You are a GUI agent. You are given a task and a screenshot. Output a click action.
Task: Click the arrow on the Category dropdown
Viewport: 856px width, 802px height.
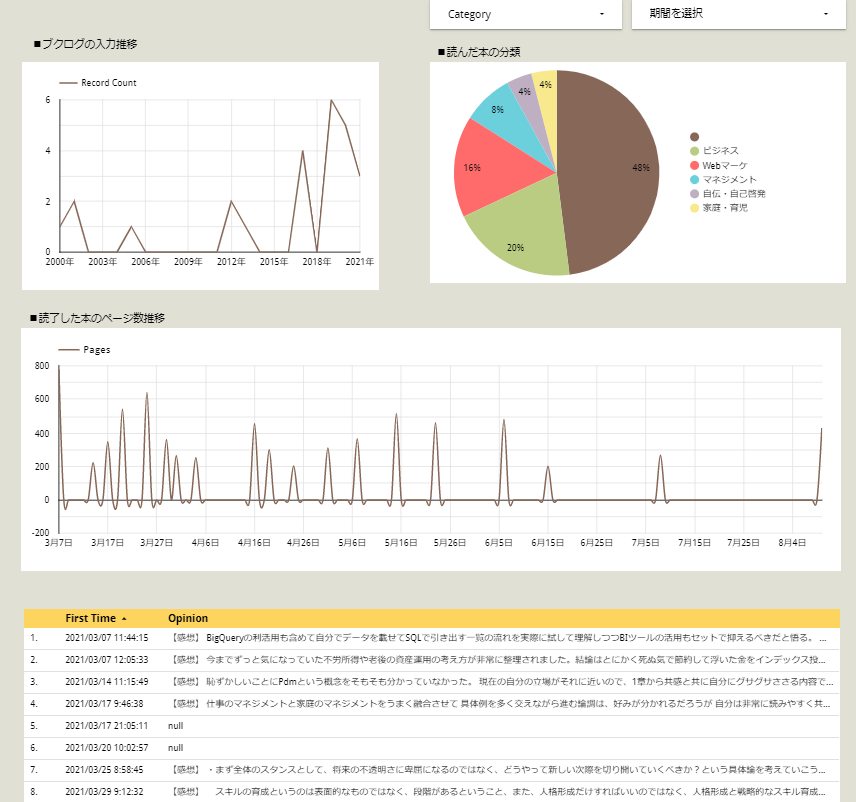point(602,14)
